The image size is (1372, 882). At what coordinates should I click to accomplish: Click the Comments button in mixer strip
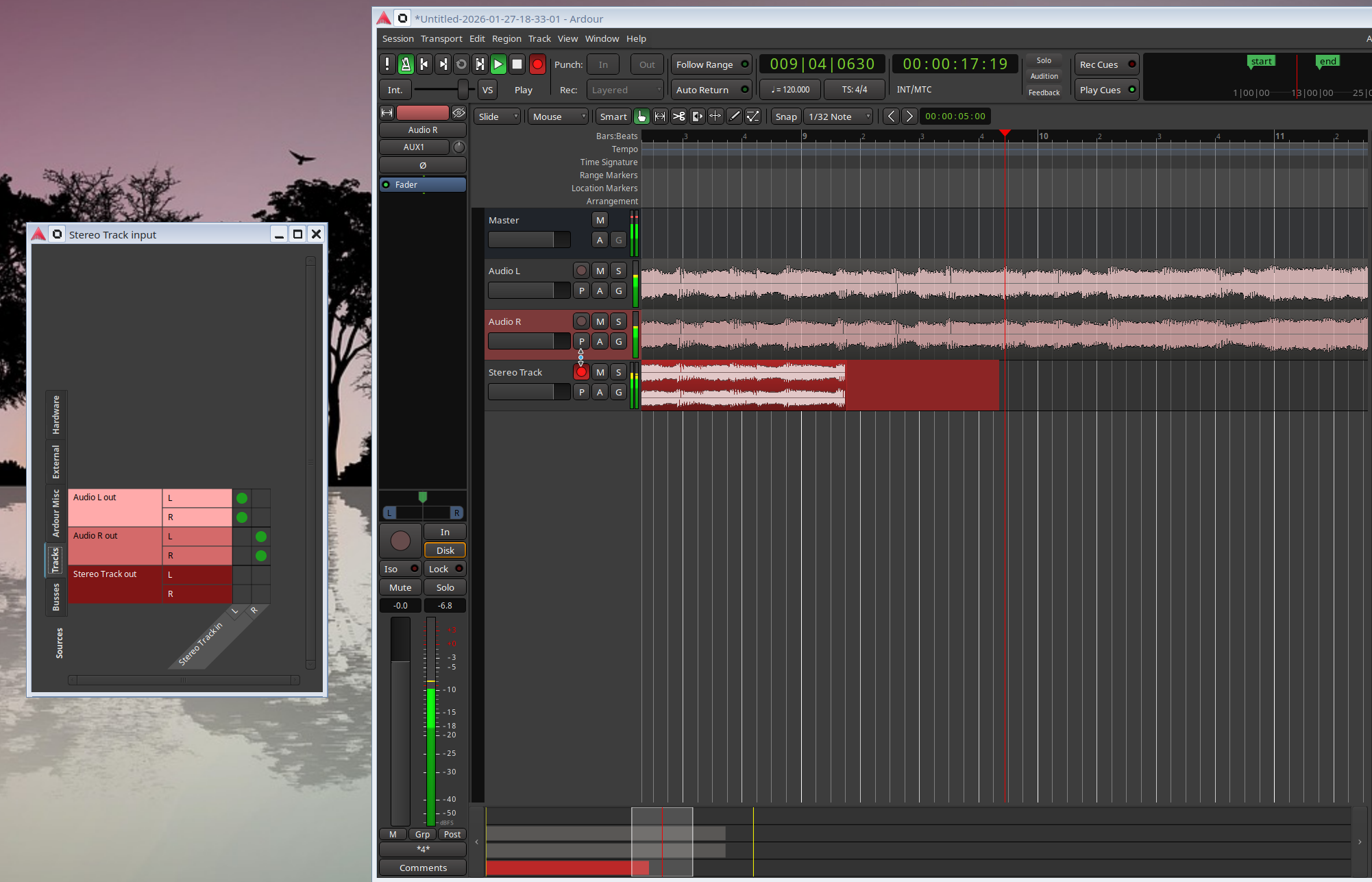pos(423,868)
